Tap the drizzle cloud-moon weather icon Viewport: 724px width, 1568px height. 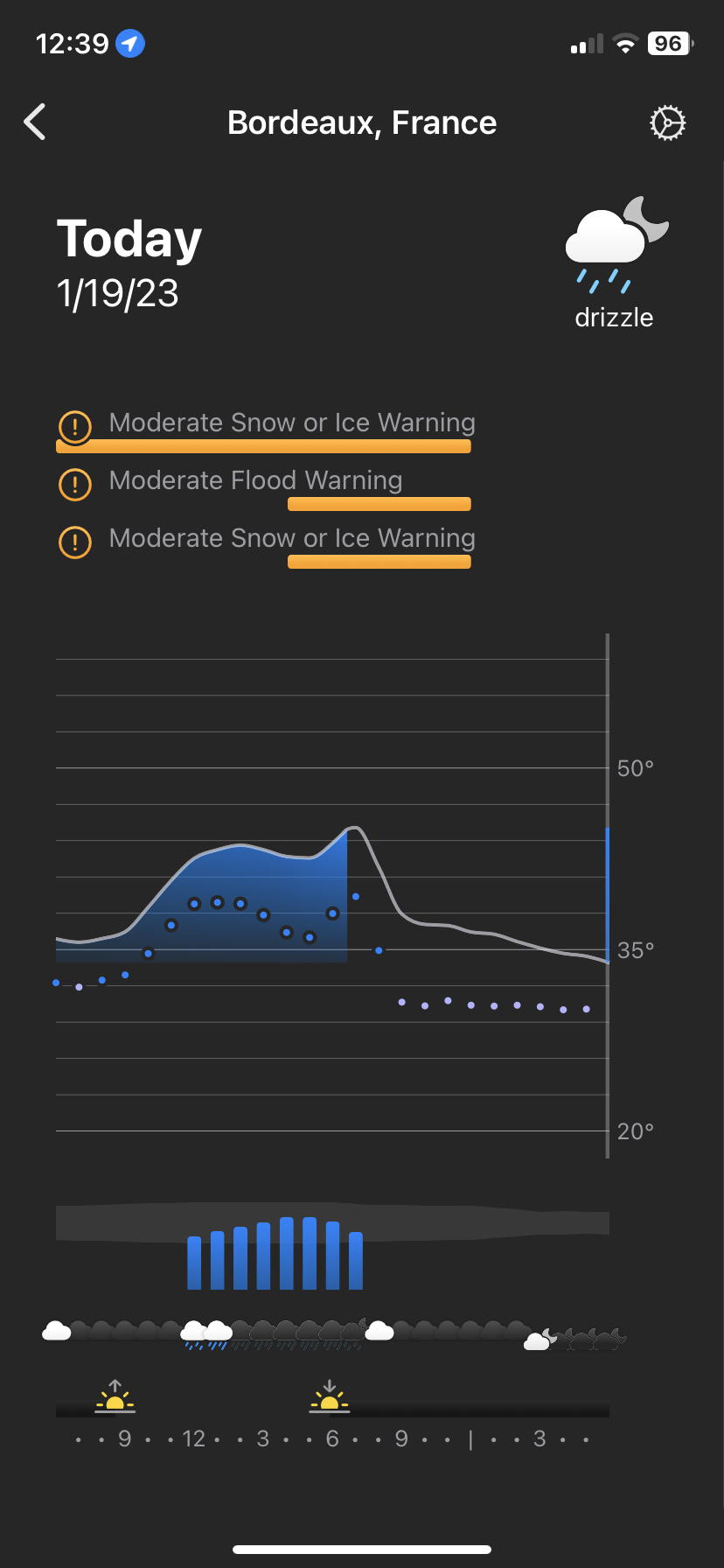click(x=616, y=243)
